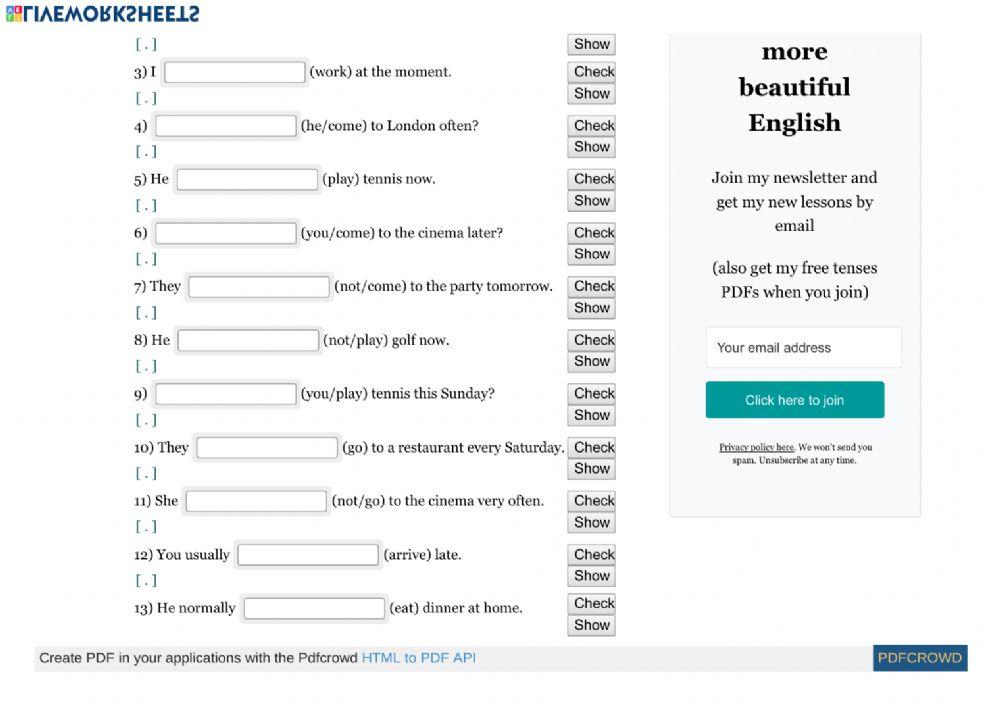The width and height of the screenshot is (1000, 708).
Task: Show the answer for question 4
Action: pyautogui.click(x=591, y=147)
